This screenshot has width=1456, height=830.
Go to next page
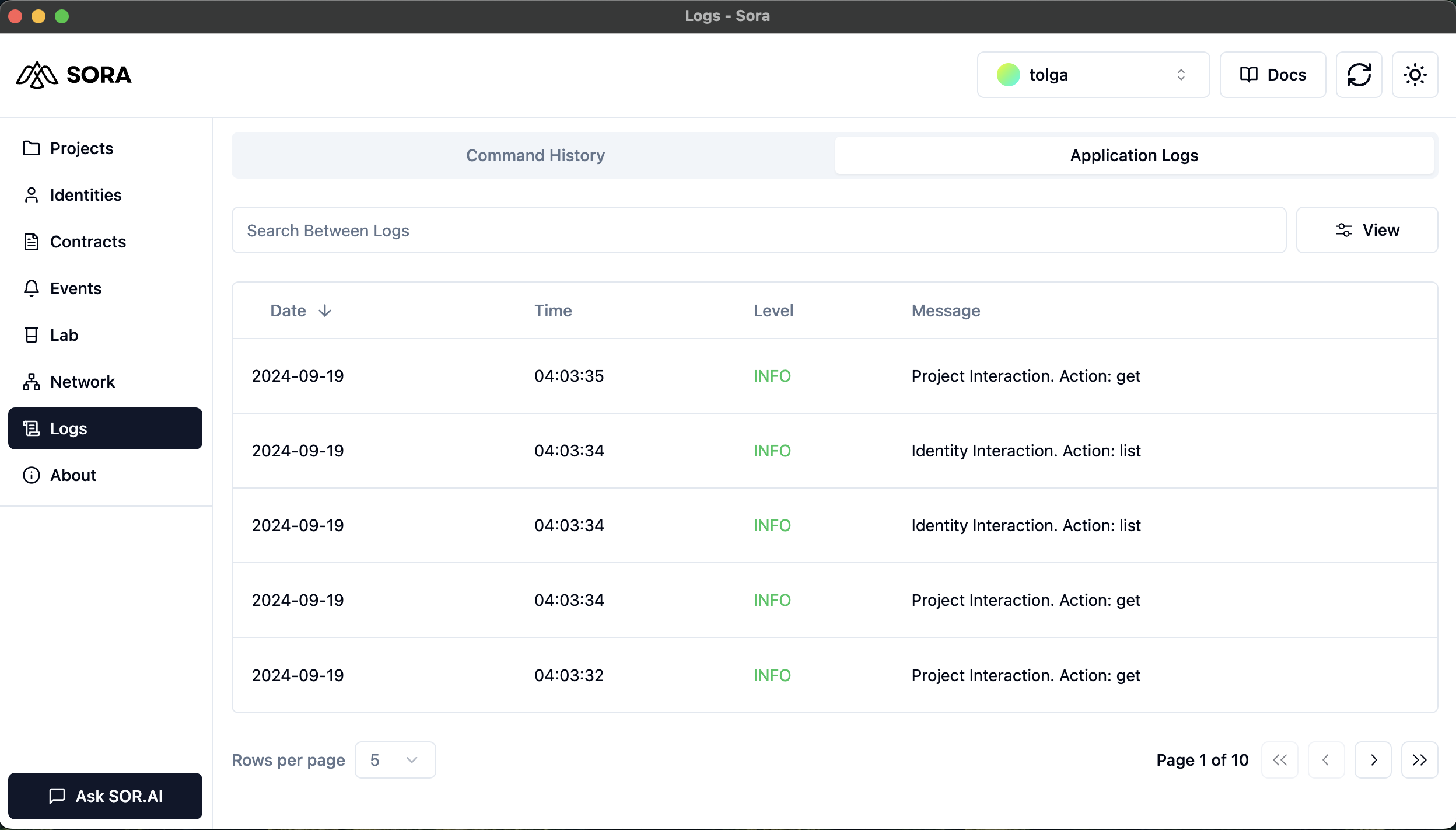(x=1373, y=760)
